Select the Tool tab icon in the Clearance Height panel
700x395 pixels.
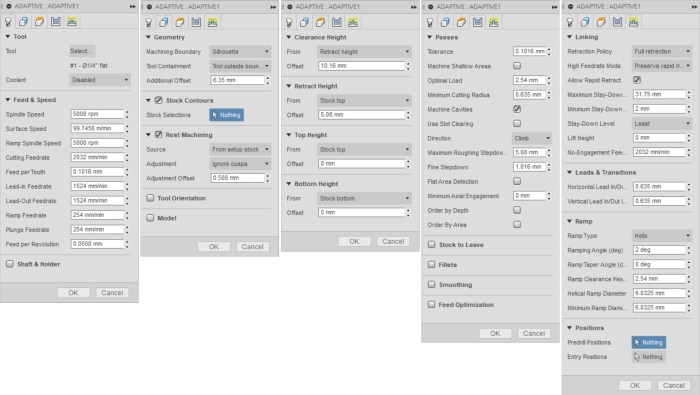(289, 22)
